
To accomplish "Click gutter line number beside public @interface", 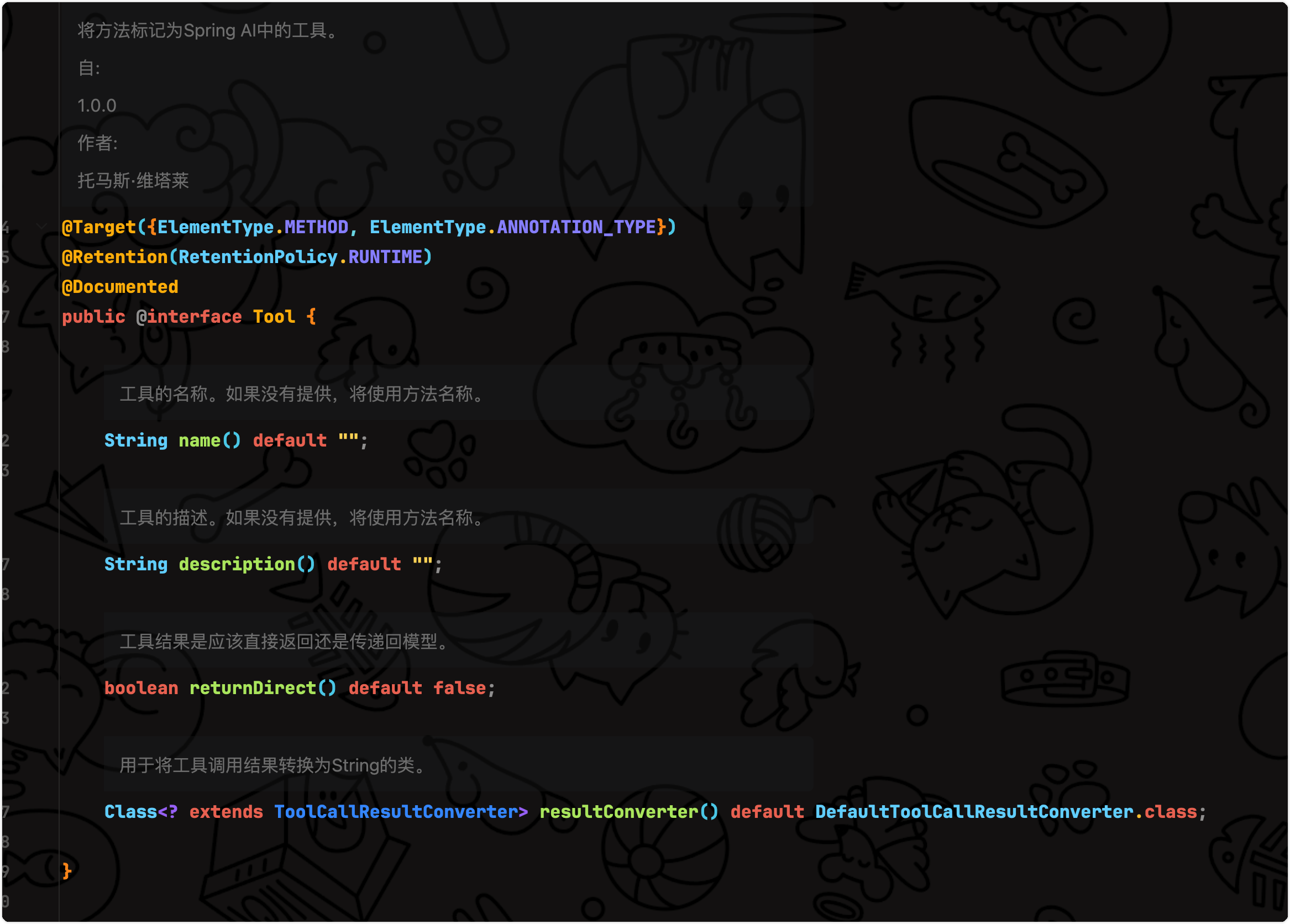I will (x=6, y=317).
